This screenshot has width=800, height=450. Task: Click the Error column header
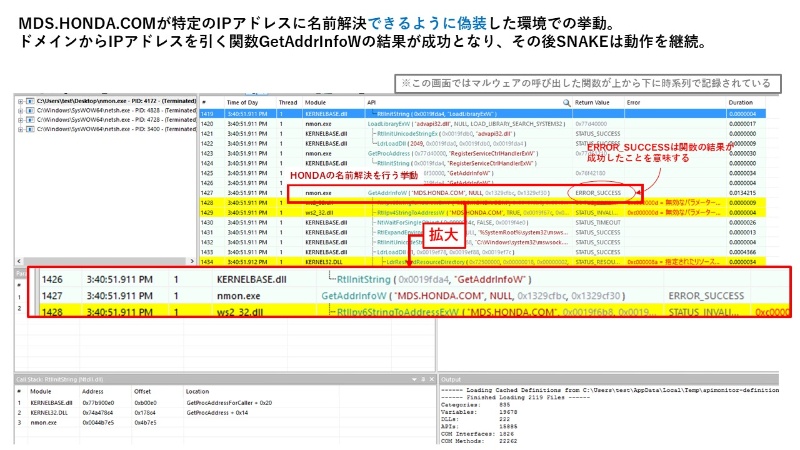(634, 103)
